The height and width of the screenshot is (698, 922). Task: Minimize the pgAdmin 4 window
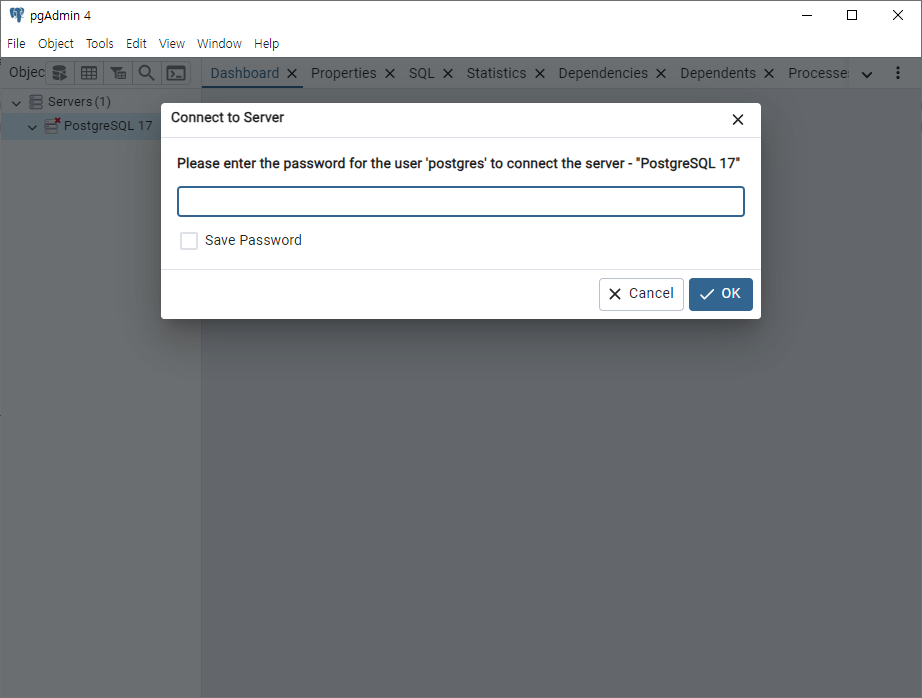coord(807,15)
